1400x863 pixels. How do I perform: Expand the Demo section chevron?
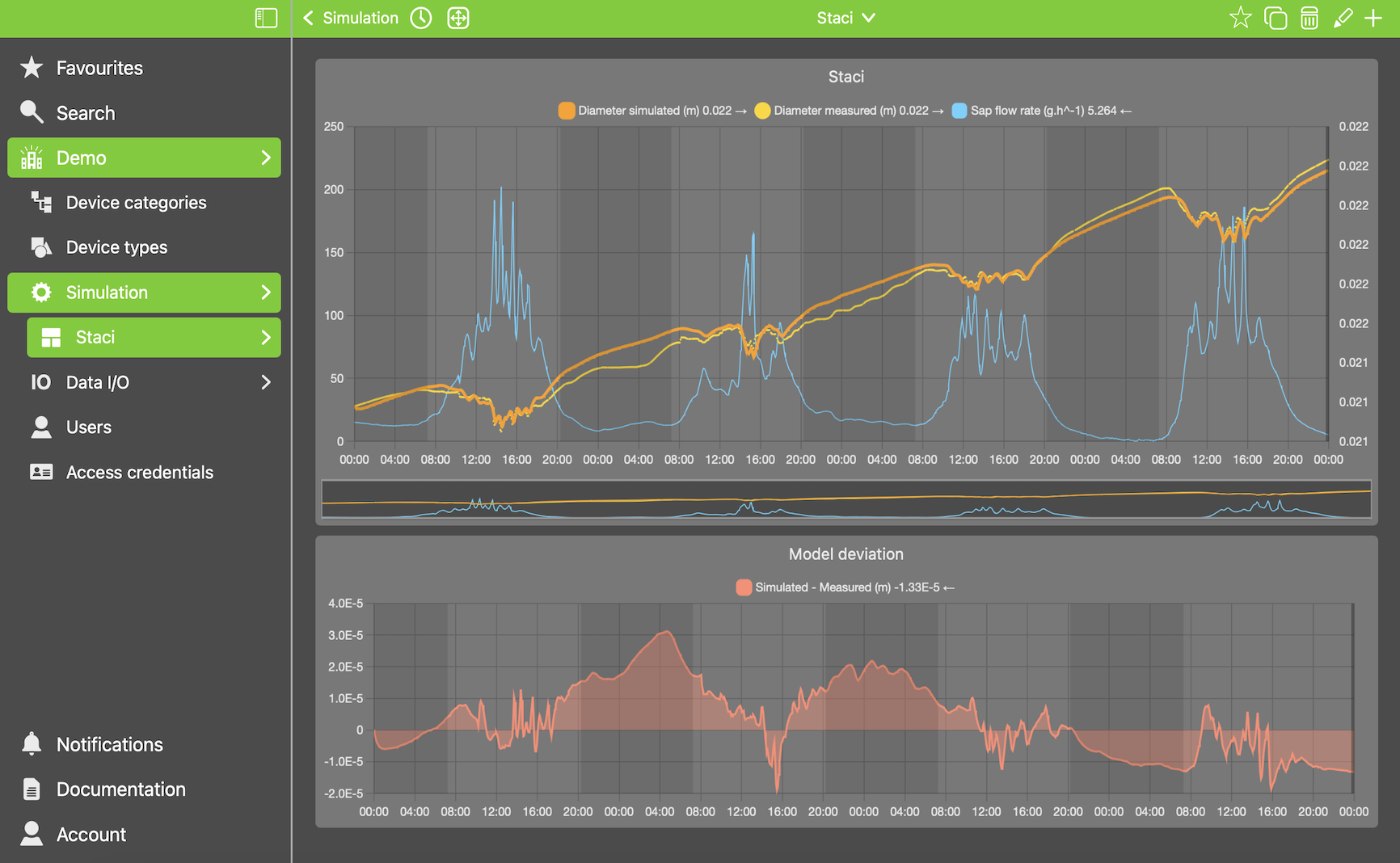pyautogui.click(x=267, y=158)
